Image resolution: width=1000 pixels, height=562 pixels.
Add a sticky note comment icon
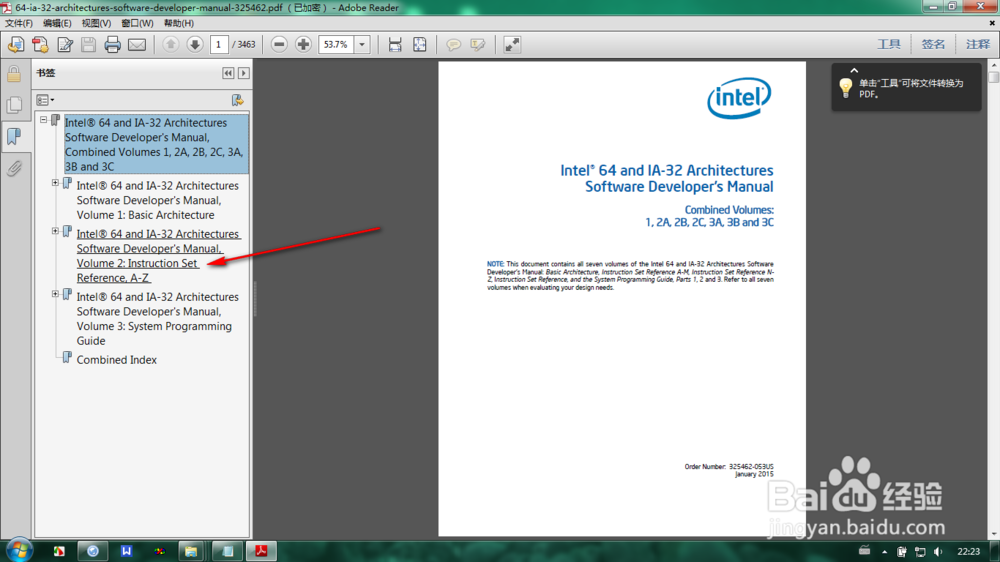(x=453, y=45)
